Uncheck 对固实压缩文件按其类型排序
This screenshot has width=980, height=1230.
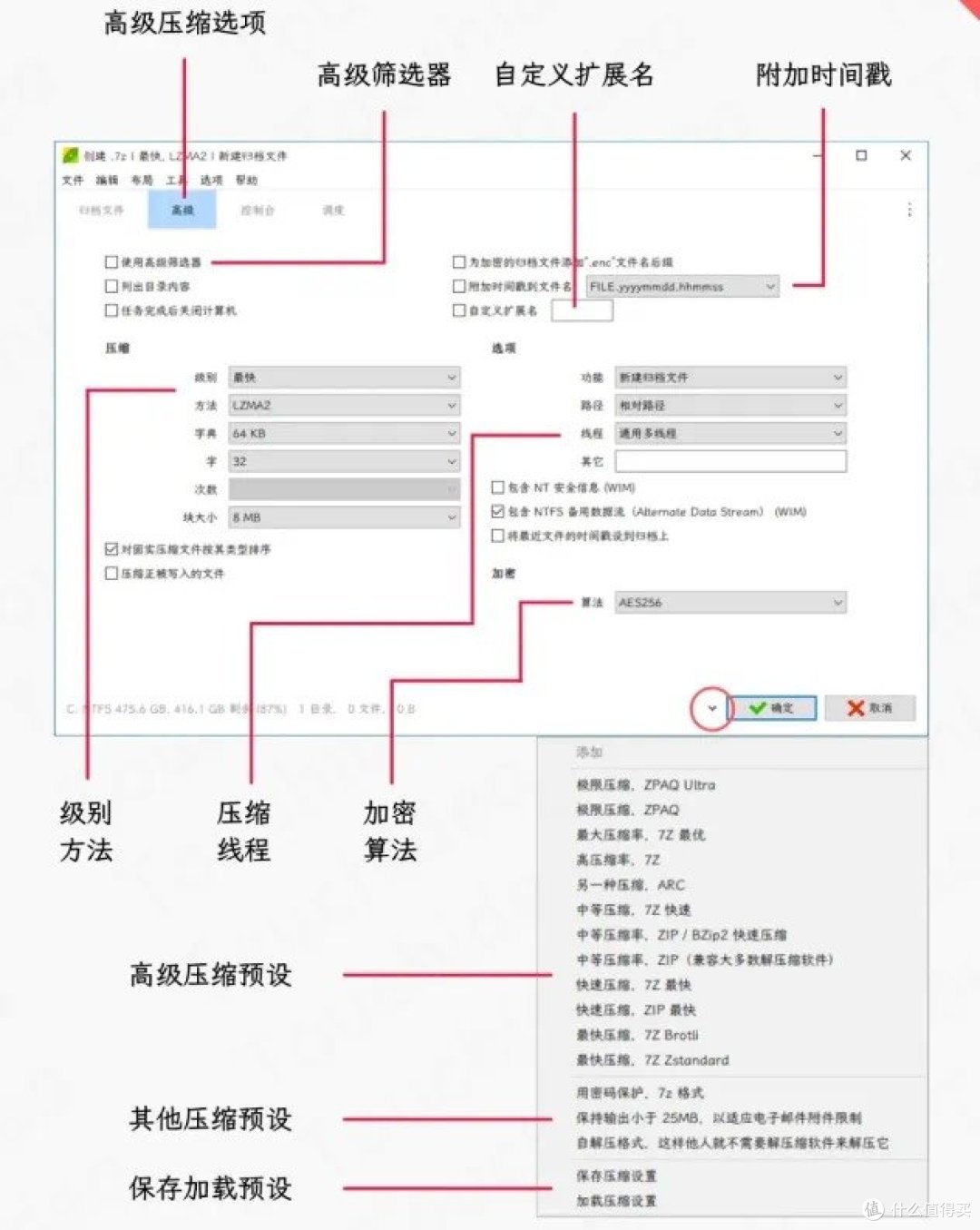click(x=112, y=549)
